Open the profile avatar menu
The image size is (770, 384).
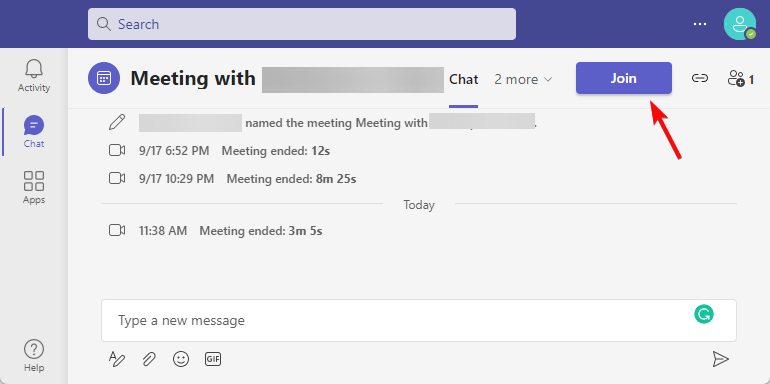740,24
